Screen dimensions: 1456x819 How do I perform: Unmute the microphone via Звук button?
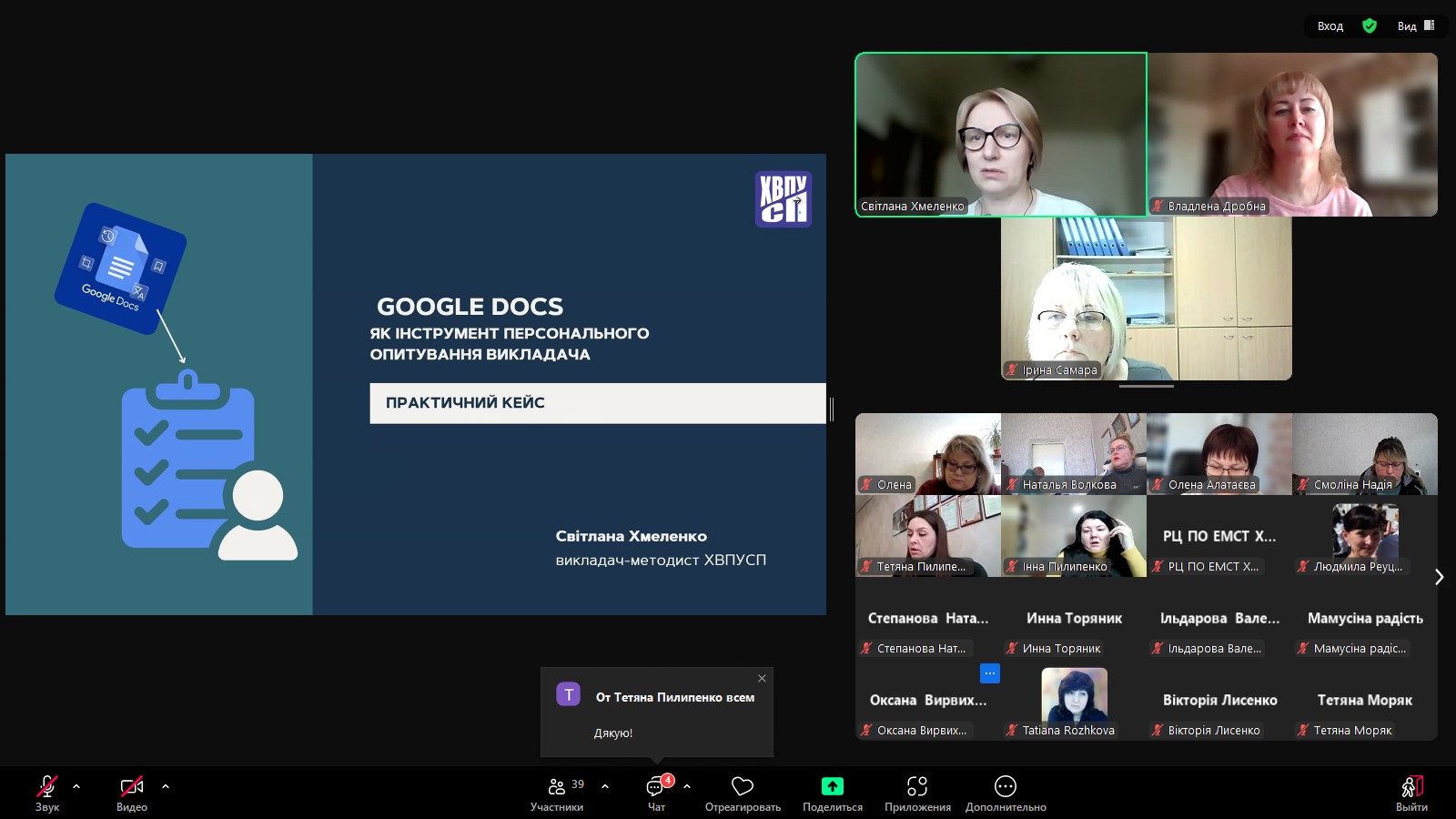[x=47, y=792]
